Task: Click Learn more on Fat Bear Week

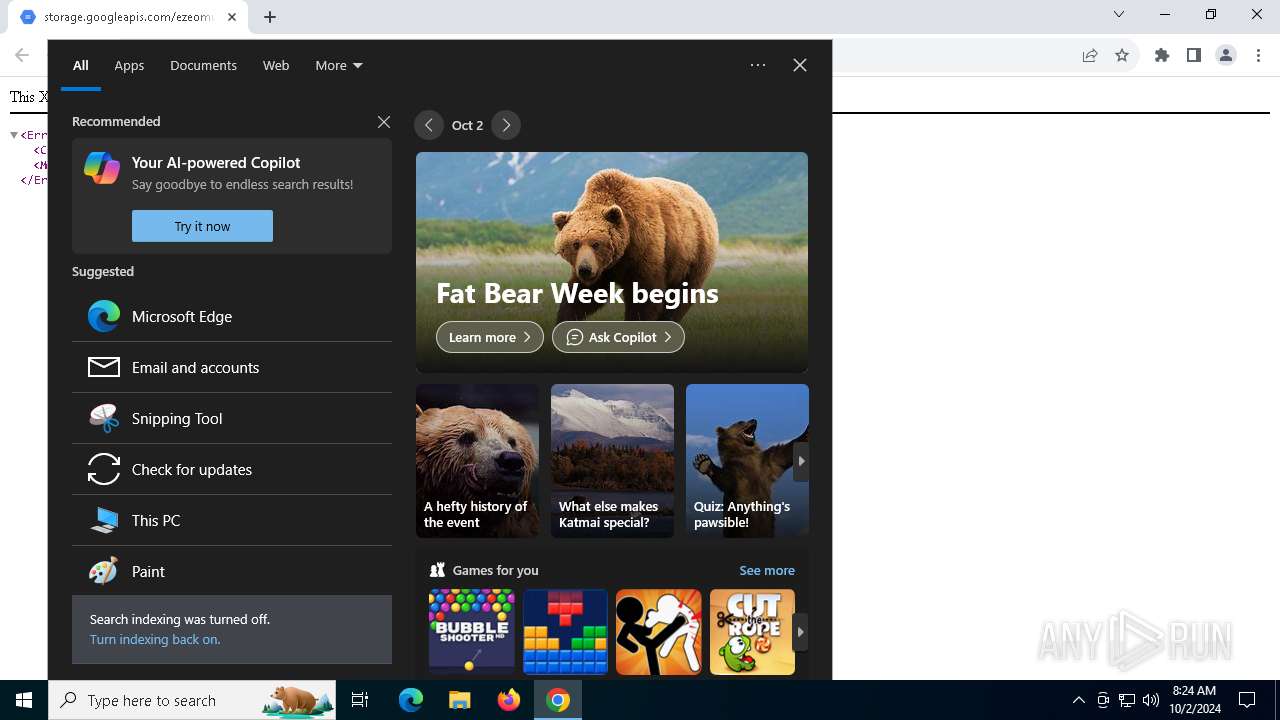Action: [x=490, y=337]
